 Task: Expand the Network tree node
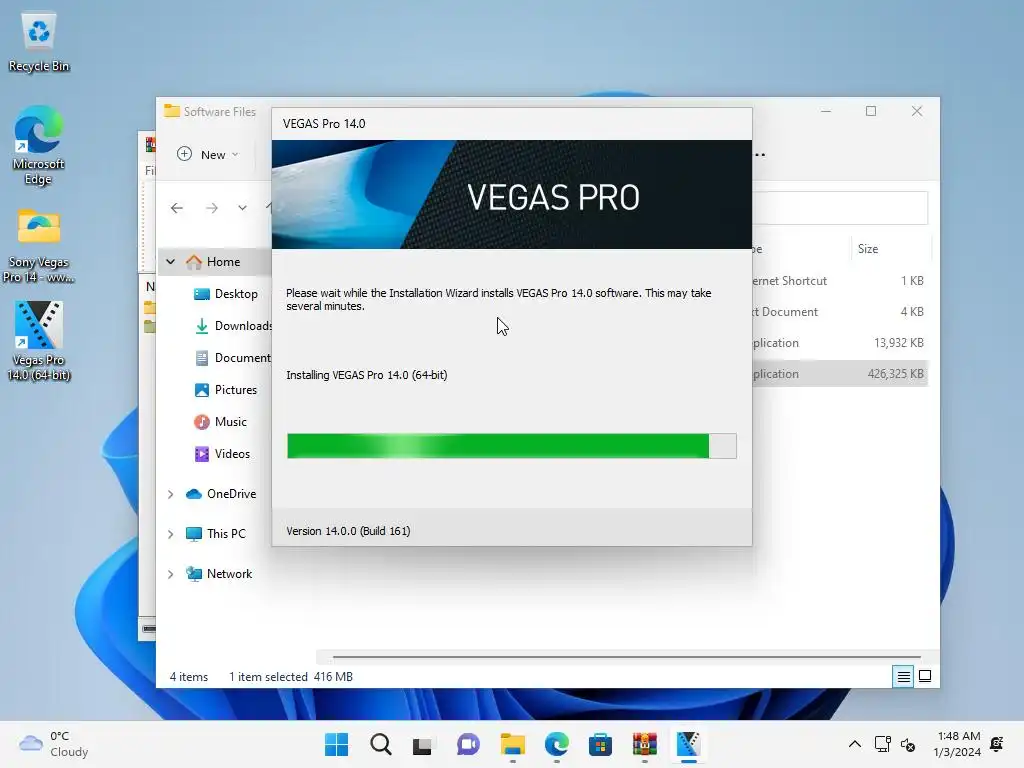pyautogui.click(x=170, y=574)
